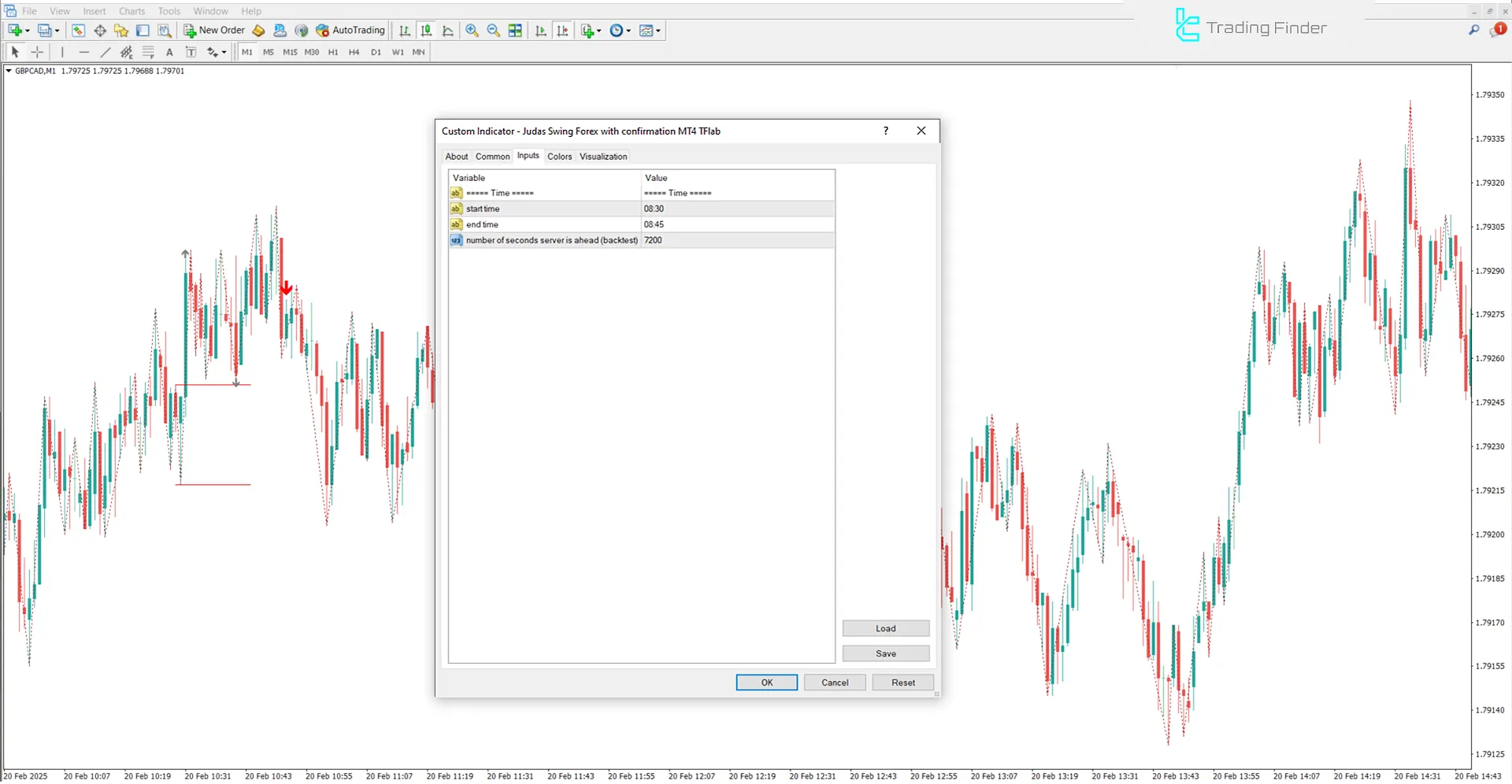
Task: Toggle the chart shift option
Action: [x=562, y=30]
